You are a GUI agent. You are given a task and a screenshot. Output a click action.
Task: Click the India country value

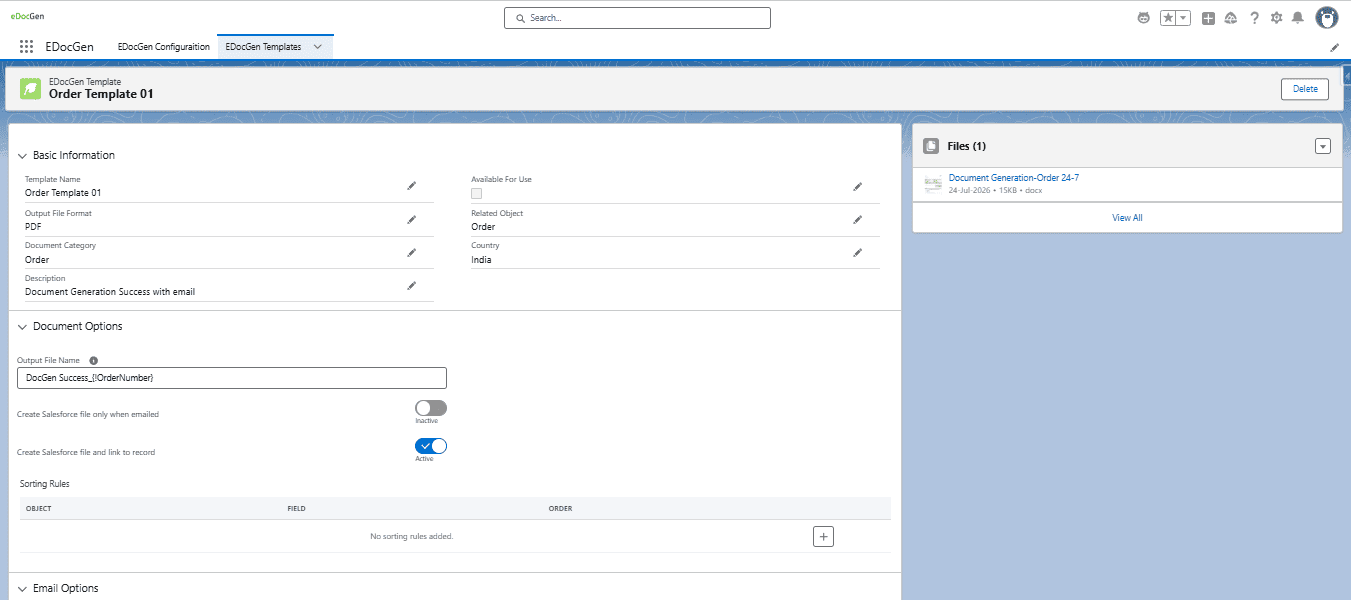tap(481, 260)
